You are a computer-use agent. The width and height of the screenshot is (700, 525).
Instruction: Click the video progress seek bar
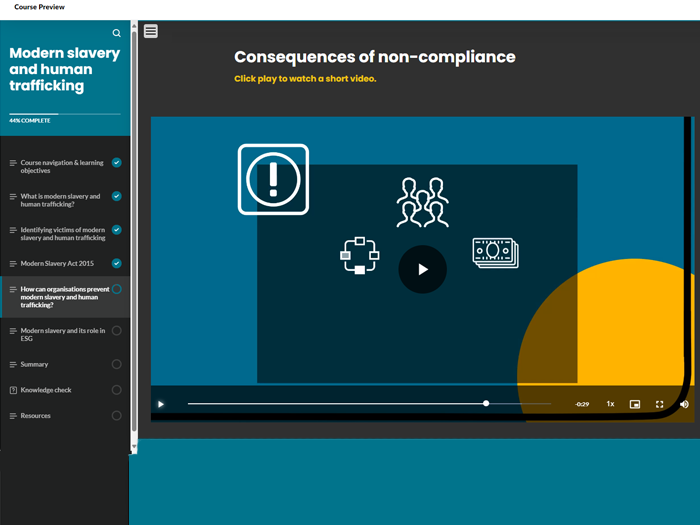(368, 404)
